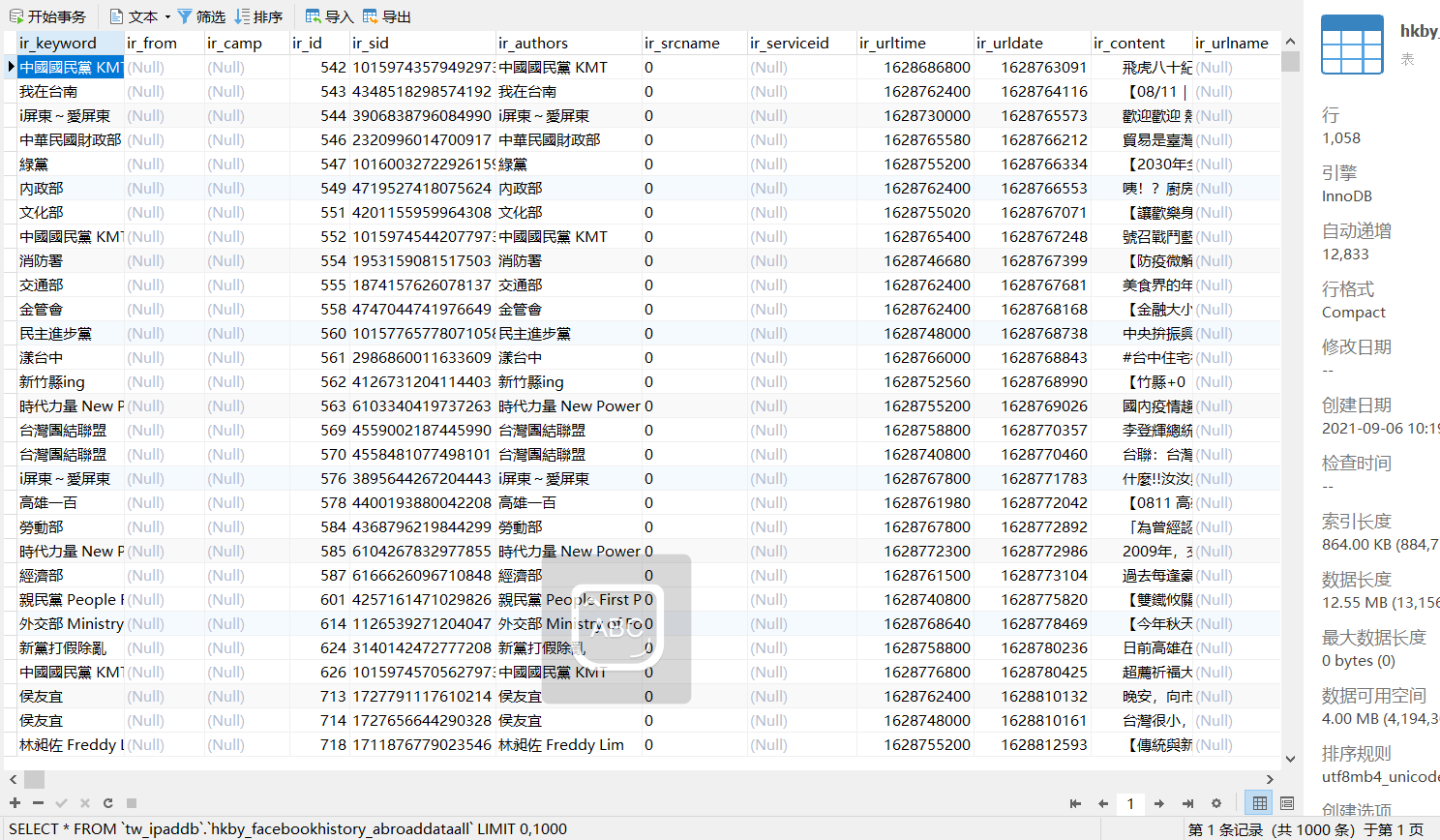
Task: Click ir_authors cell 消防署
Action: (568, 260)
